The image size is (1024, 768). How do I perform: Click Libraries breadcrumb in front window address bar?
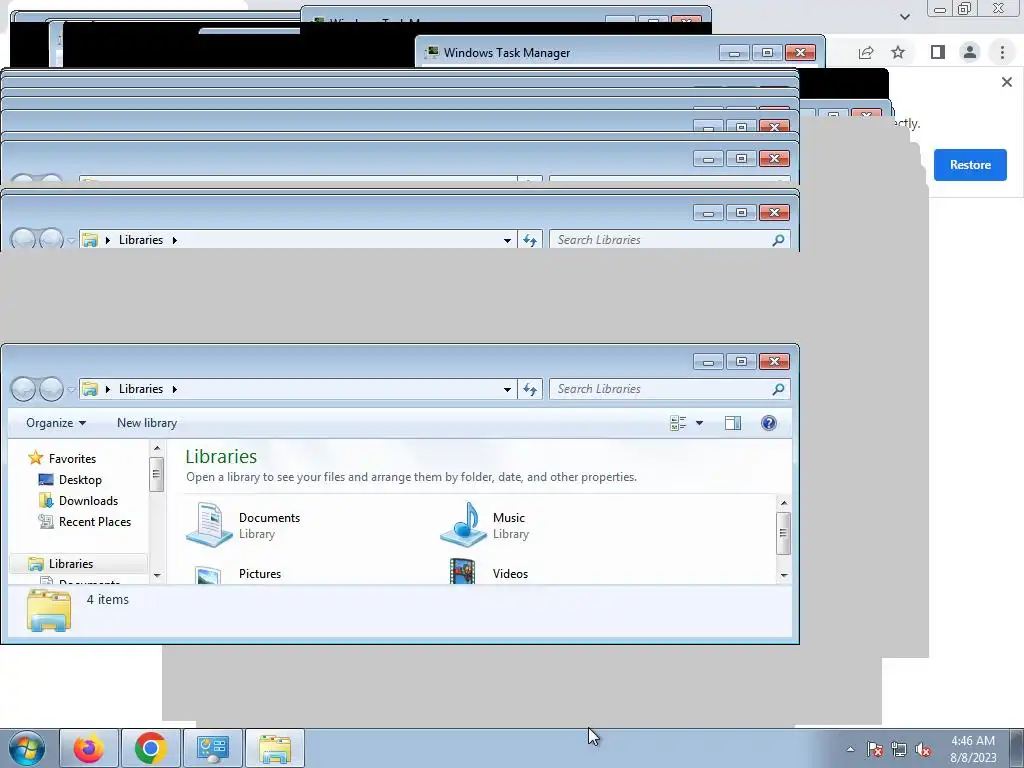click(x=141, y=389)
